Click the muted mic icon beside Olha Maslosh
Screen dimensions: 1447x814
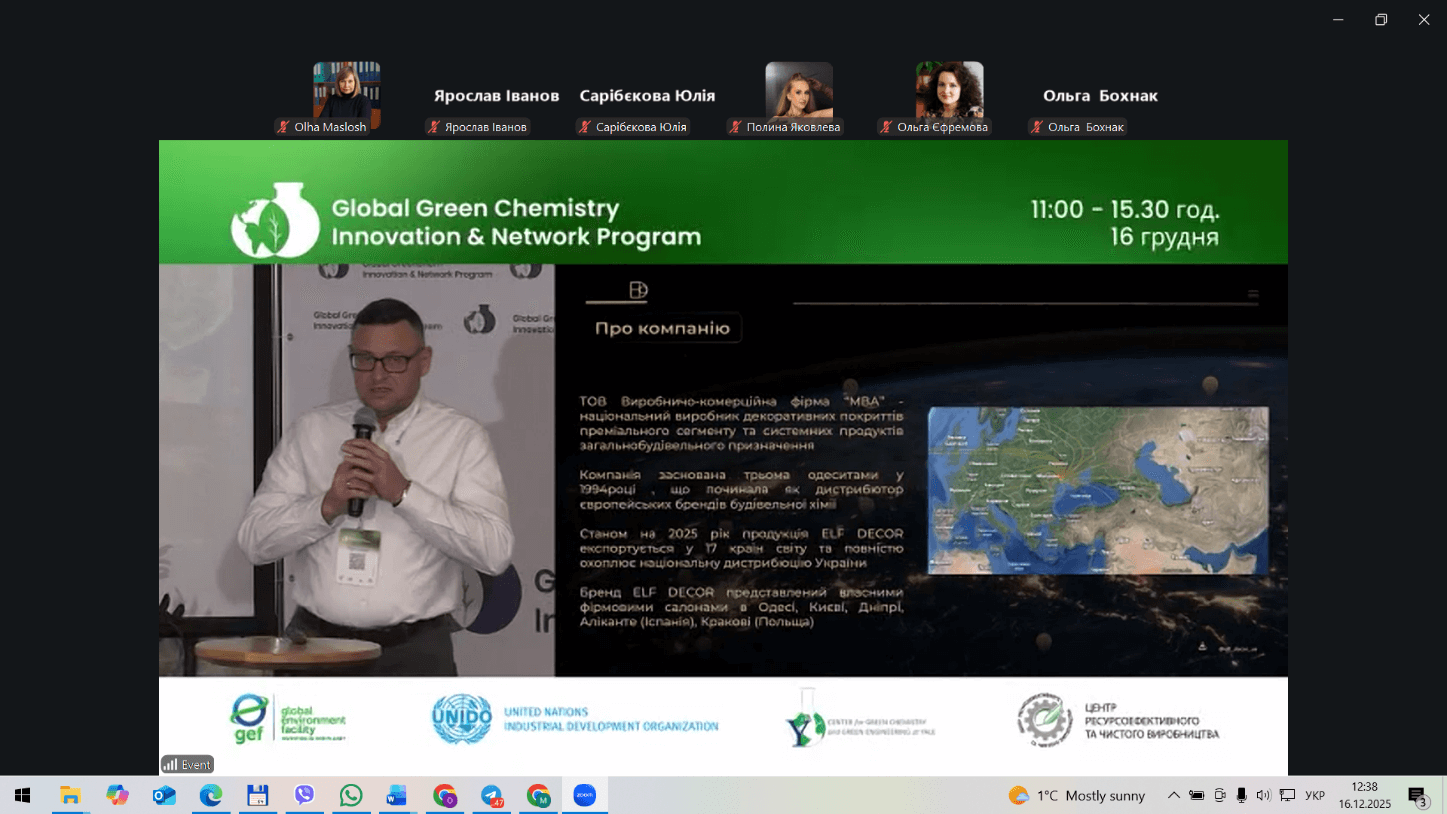(x=284, y=127)
